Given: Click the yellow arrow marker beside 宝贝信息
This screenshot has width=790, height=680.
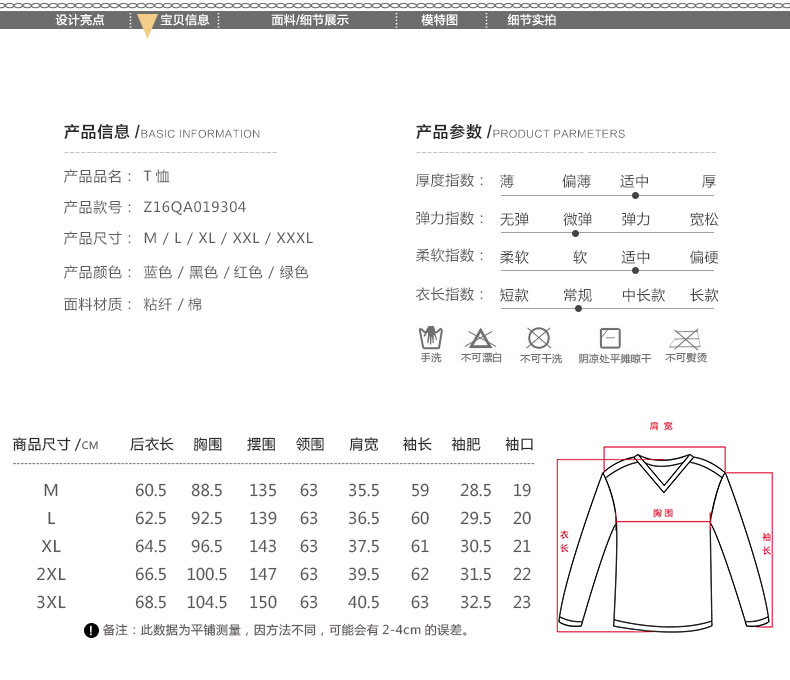Looking at the screenshot, I should point(147,26).
